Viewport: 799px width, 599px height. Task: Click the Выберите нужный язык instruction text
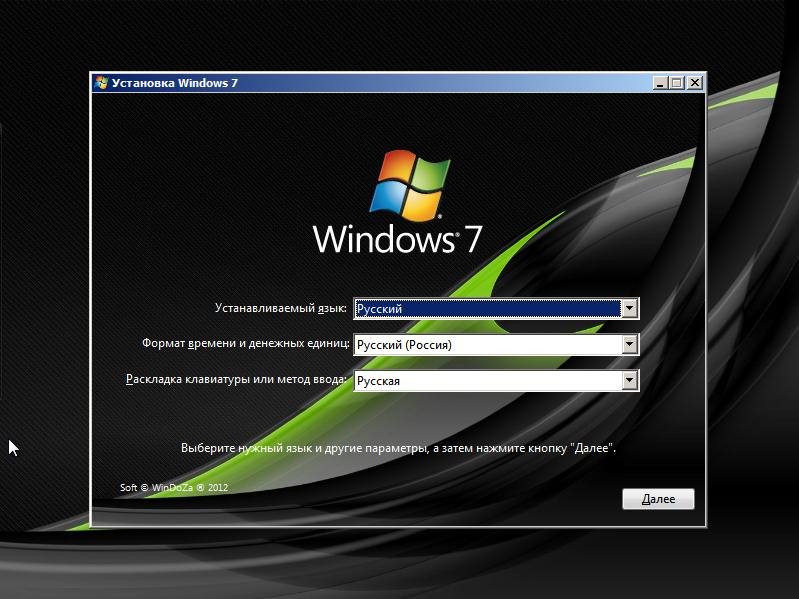[x=398, y=448]
